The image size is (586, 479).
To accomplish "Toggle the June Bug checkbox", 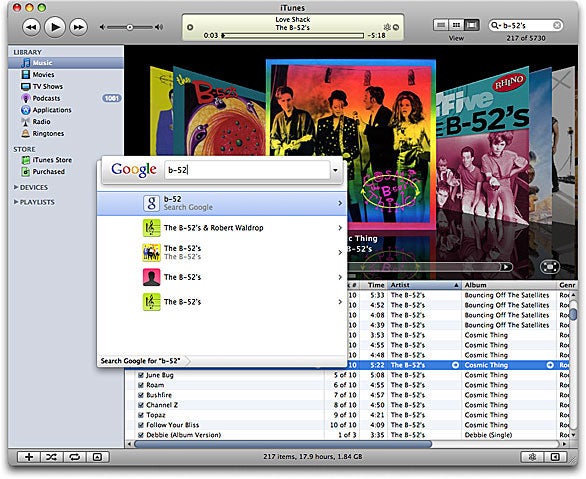I will (141, 375).
